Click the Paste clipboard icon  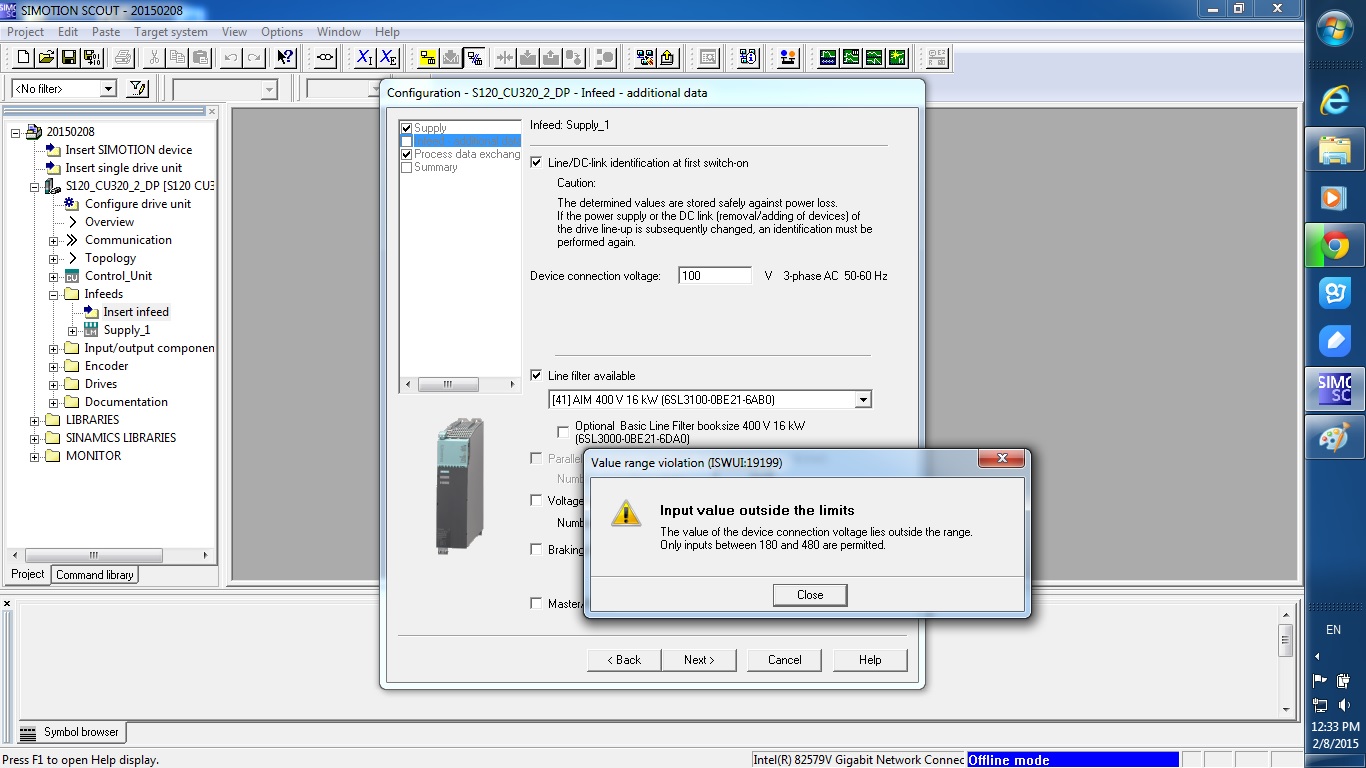click(x=200, y=58)
